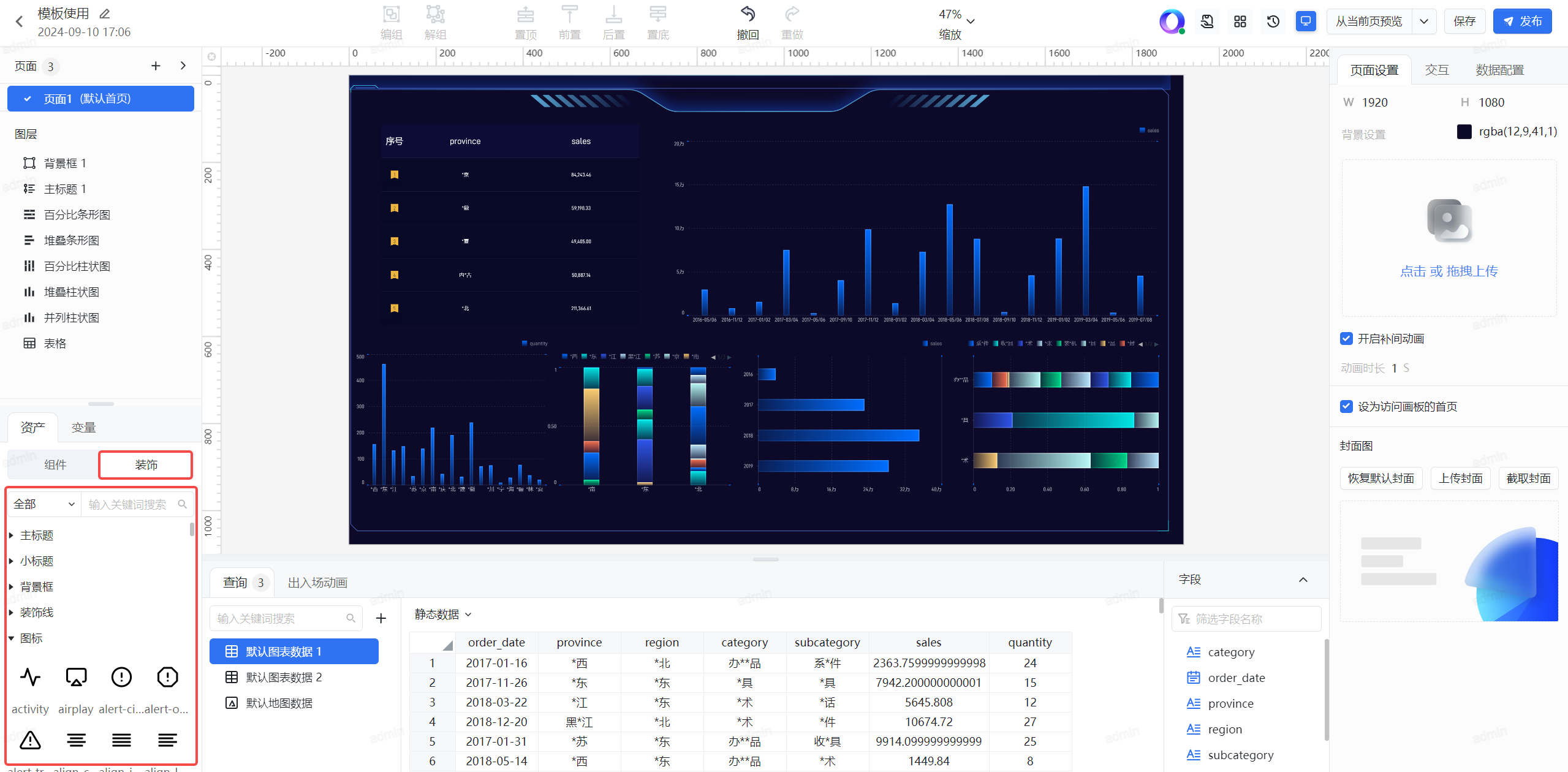Click the Group (编组) toolbar icon
Screen dimensions: 1568x772
[x=392, y=15]
